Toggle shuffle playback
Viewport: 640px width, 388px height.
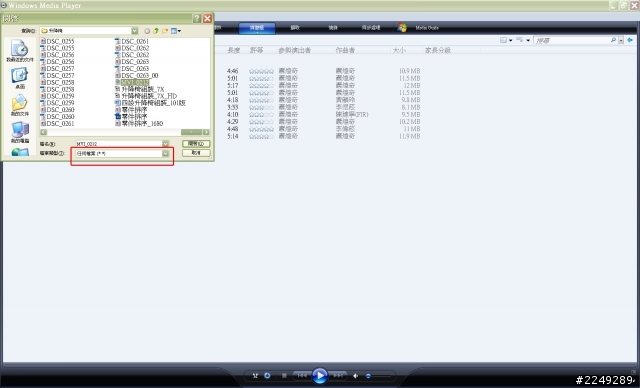255,376
